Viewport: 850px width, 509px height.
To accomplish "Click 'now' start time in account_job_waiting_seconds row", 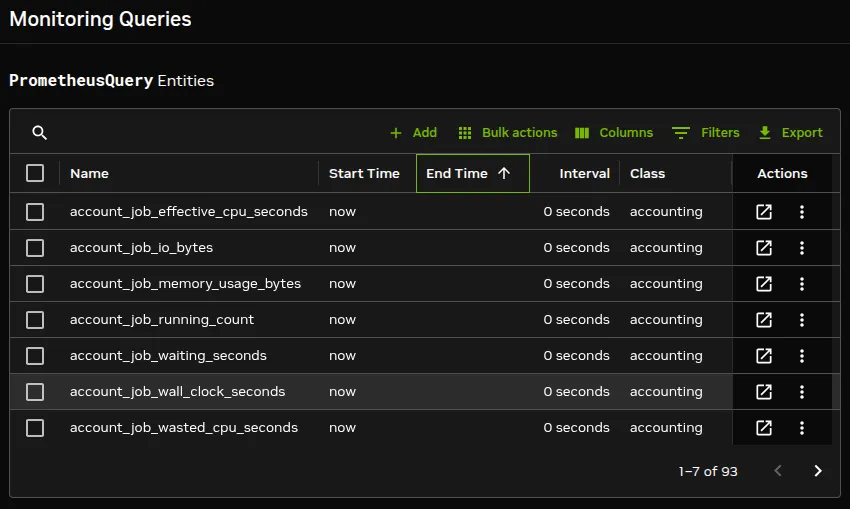I will tap(343, 356).
